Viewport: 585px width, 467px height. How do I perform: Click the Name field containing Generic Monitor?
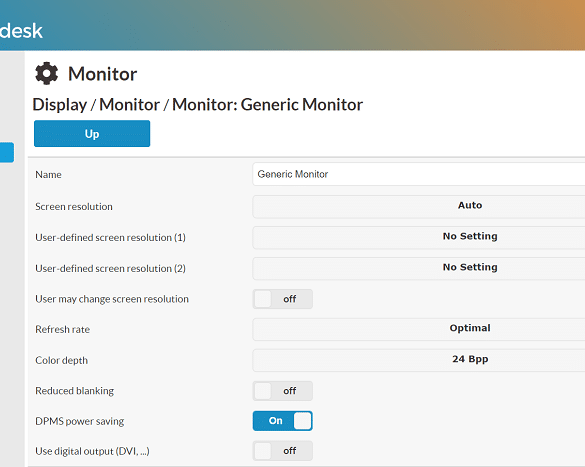[419, 174]
